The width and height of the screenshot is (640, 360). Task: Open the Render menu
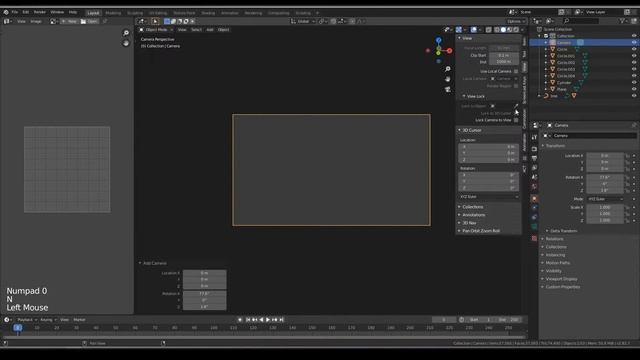(x=40, y=12)
